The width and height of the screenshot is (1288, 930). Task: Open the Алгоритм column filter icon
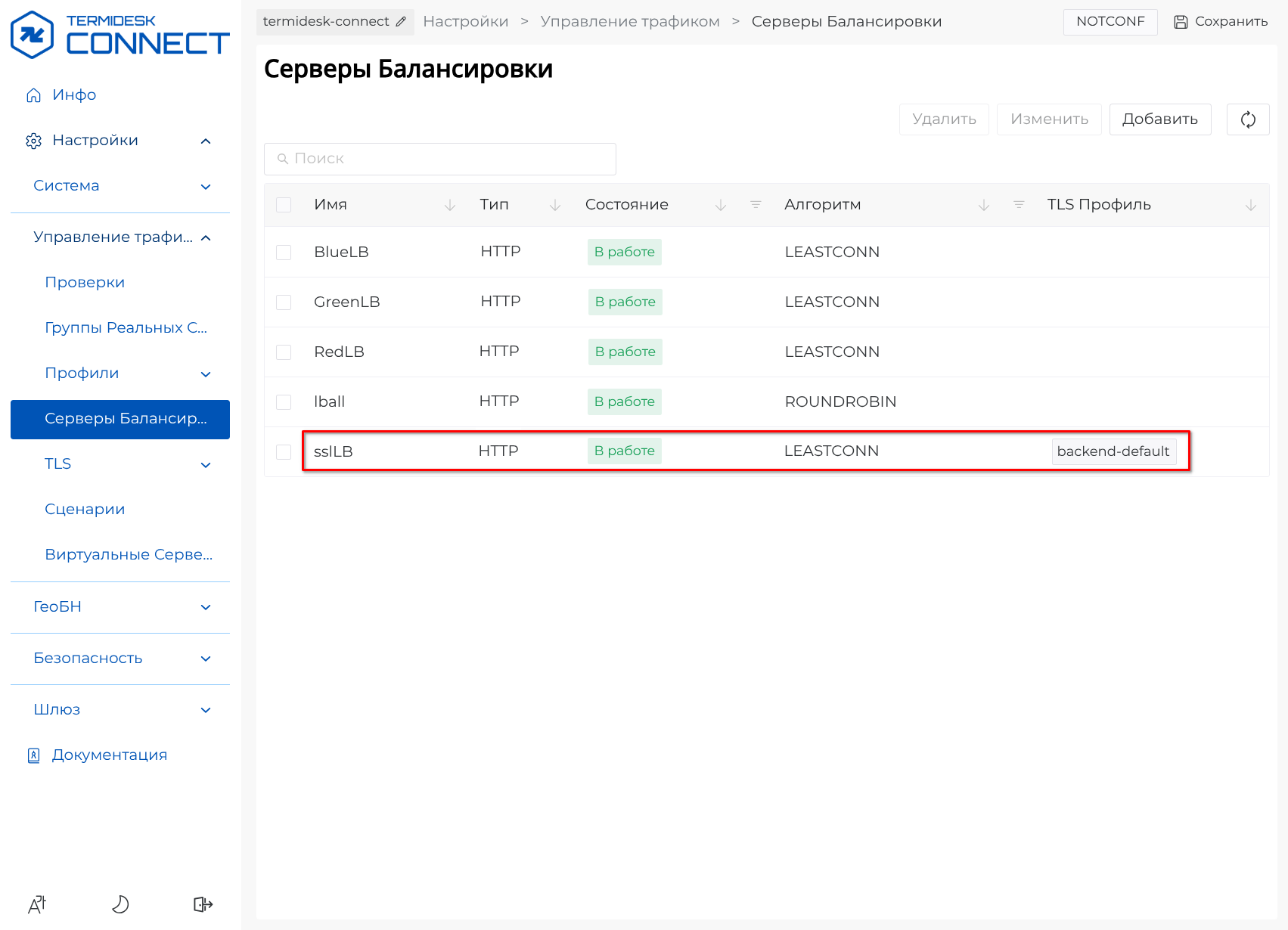point(1018,205)
